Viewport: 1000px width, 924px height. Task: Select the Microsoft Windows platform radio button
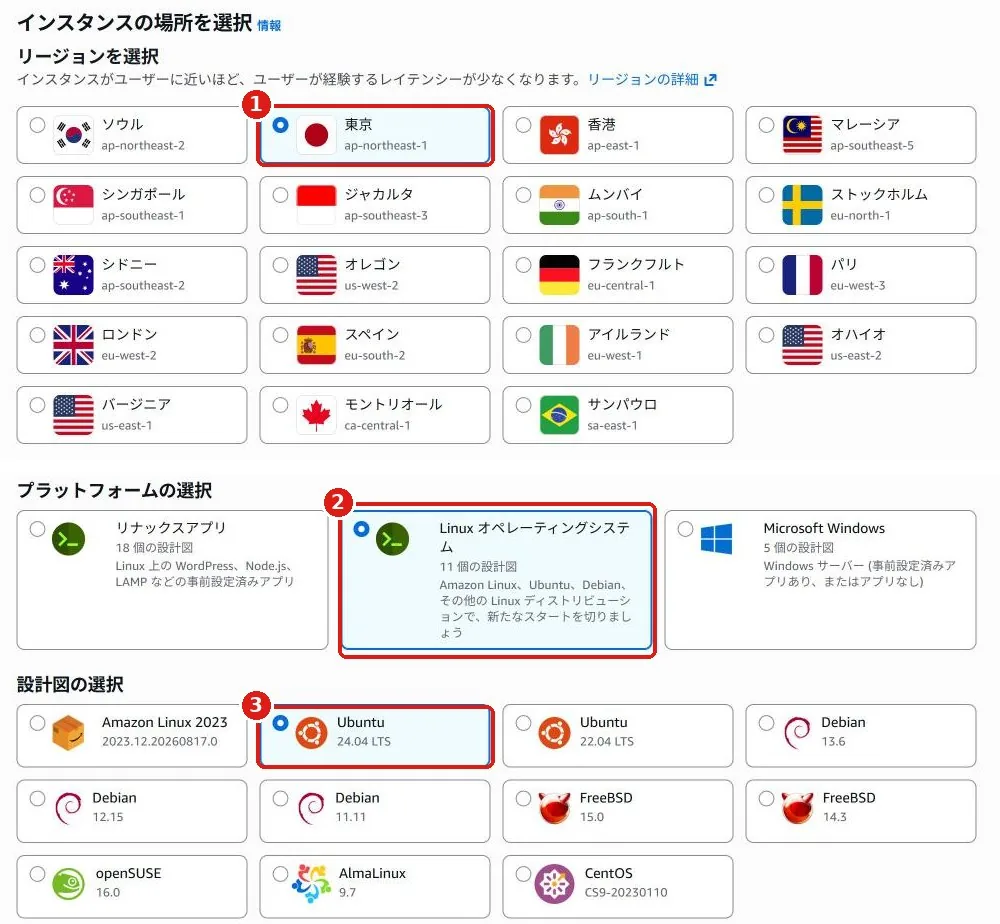pyautogui.click(x=685, y=529)
